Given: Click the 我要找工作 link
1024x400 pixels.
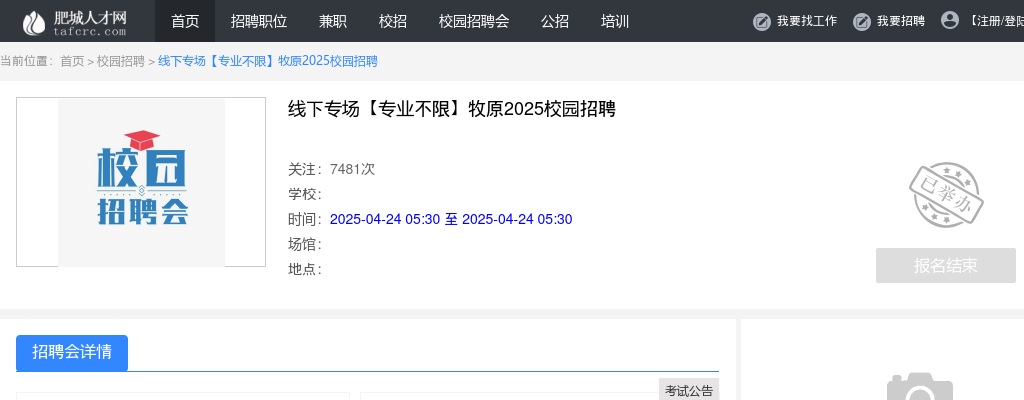Looking at the screenshot, I should (x=806, y=21).
